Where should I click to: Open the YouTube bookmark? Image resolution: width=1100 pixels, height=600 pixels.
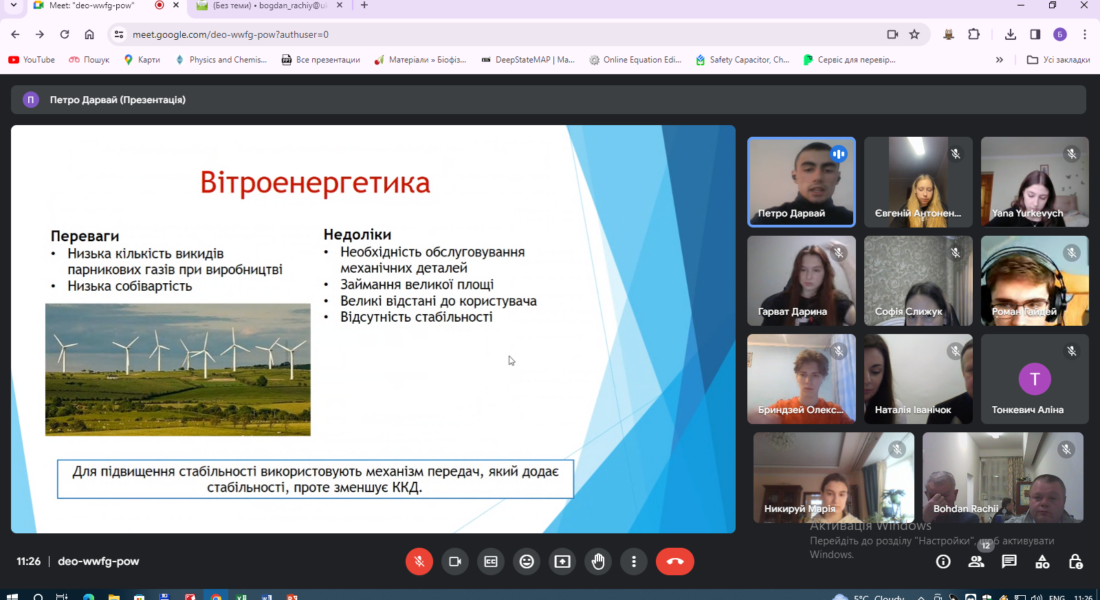point(32,60)
